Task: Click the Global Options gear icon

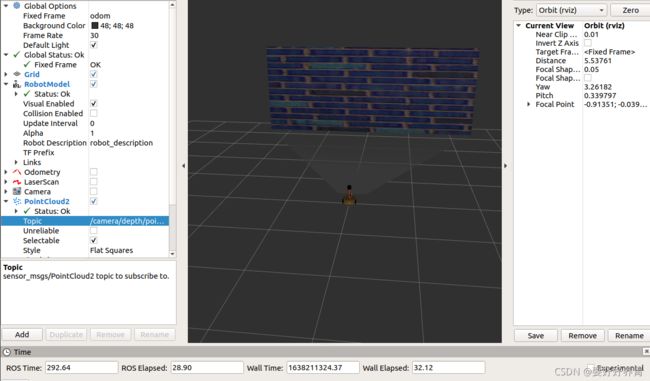Action: click(17, 6)
